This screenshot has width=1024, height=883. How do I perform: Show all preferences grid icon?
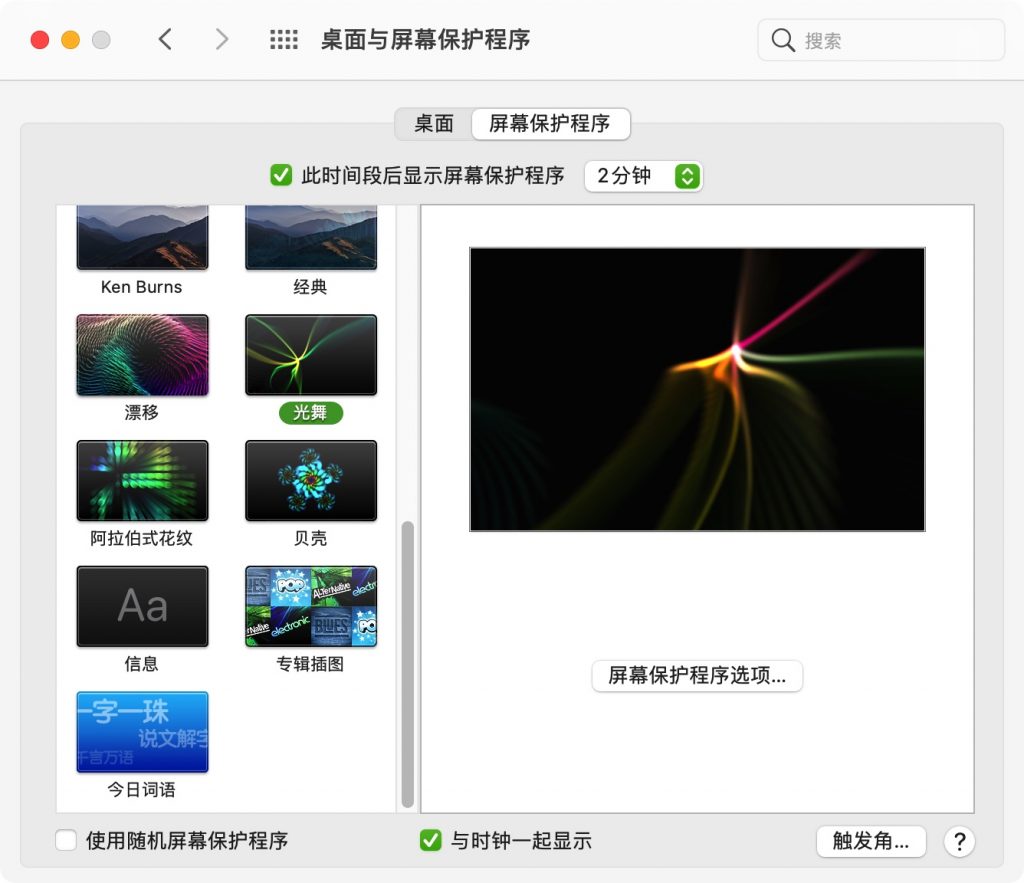point(284,40)
